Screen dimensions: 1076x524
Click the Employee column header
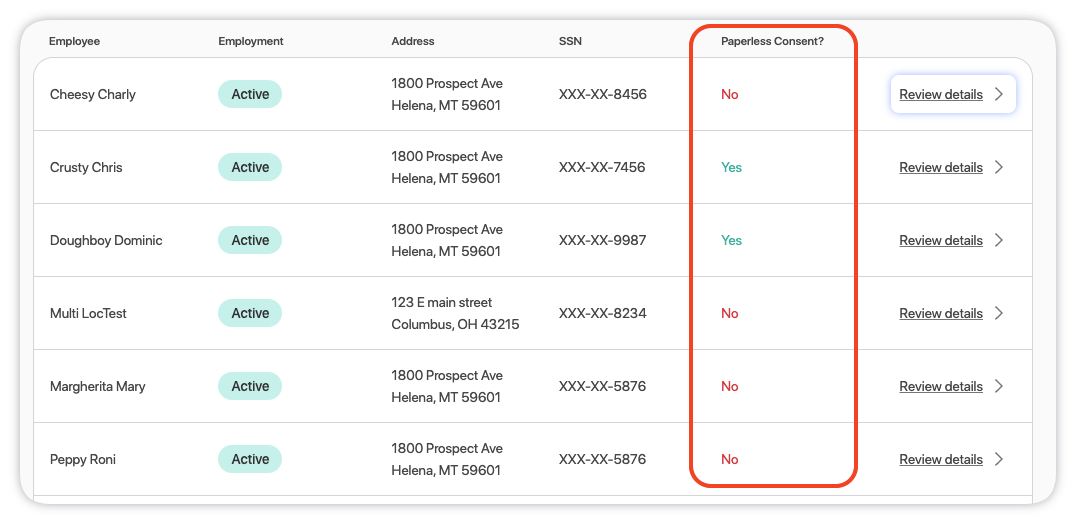coord(74,42)
